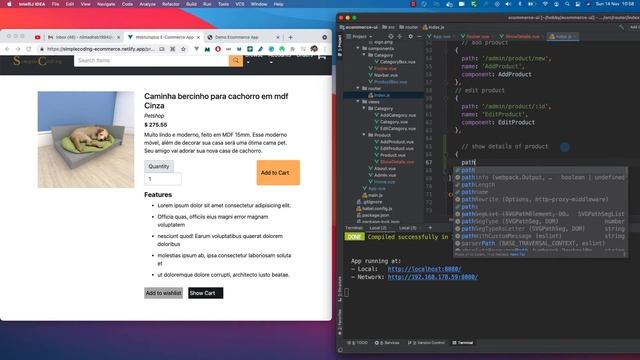
Task: Click the quantity input box showing 1
Action: tap(162, 179)
